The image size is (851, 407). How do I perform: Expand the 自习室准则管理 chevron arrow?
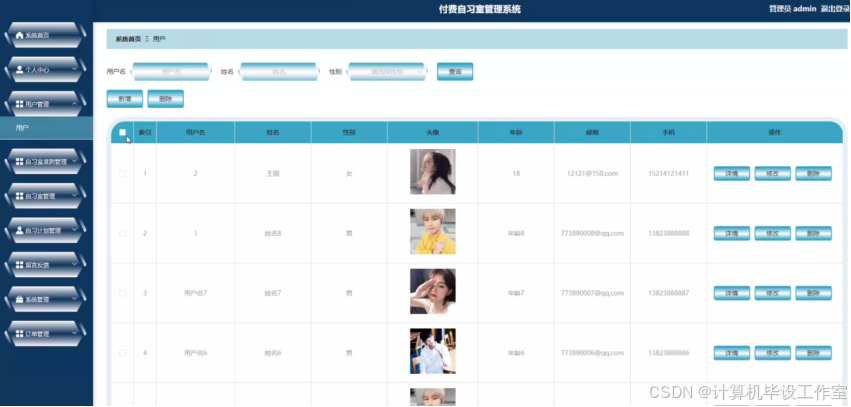tap(74, 161)
